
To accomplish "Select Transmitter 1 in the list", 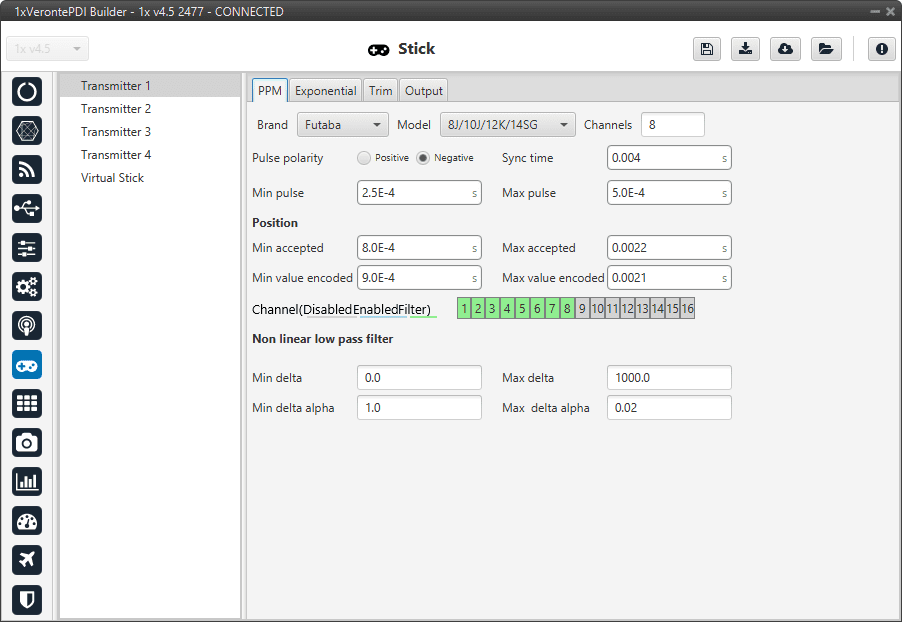I will (x=150, y=86).
